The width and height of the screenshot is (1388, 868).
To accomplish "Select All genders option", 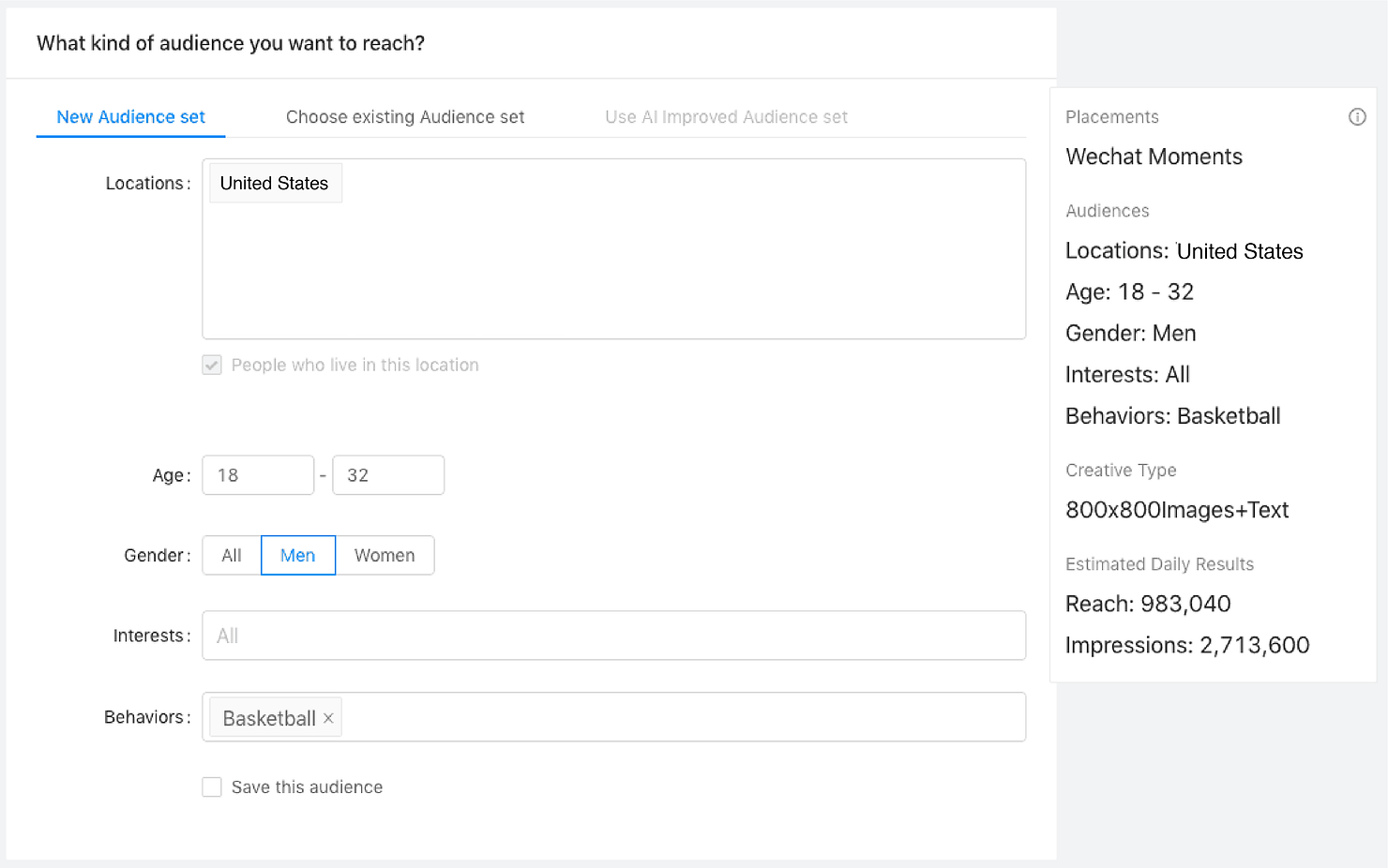I will click(x=230, y=555).
